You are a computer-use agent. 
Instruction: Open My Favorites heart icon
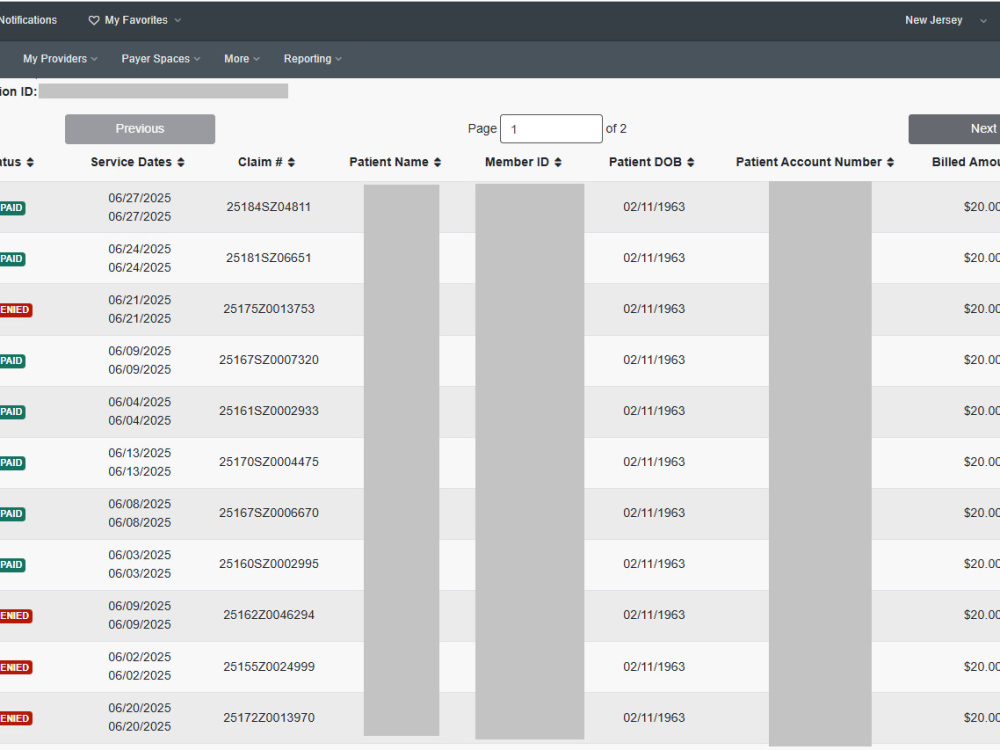94,20
